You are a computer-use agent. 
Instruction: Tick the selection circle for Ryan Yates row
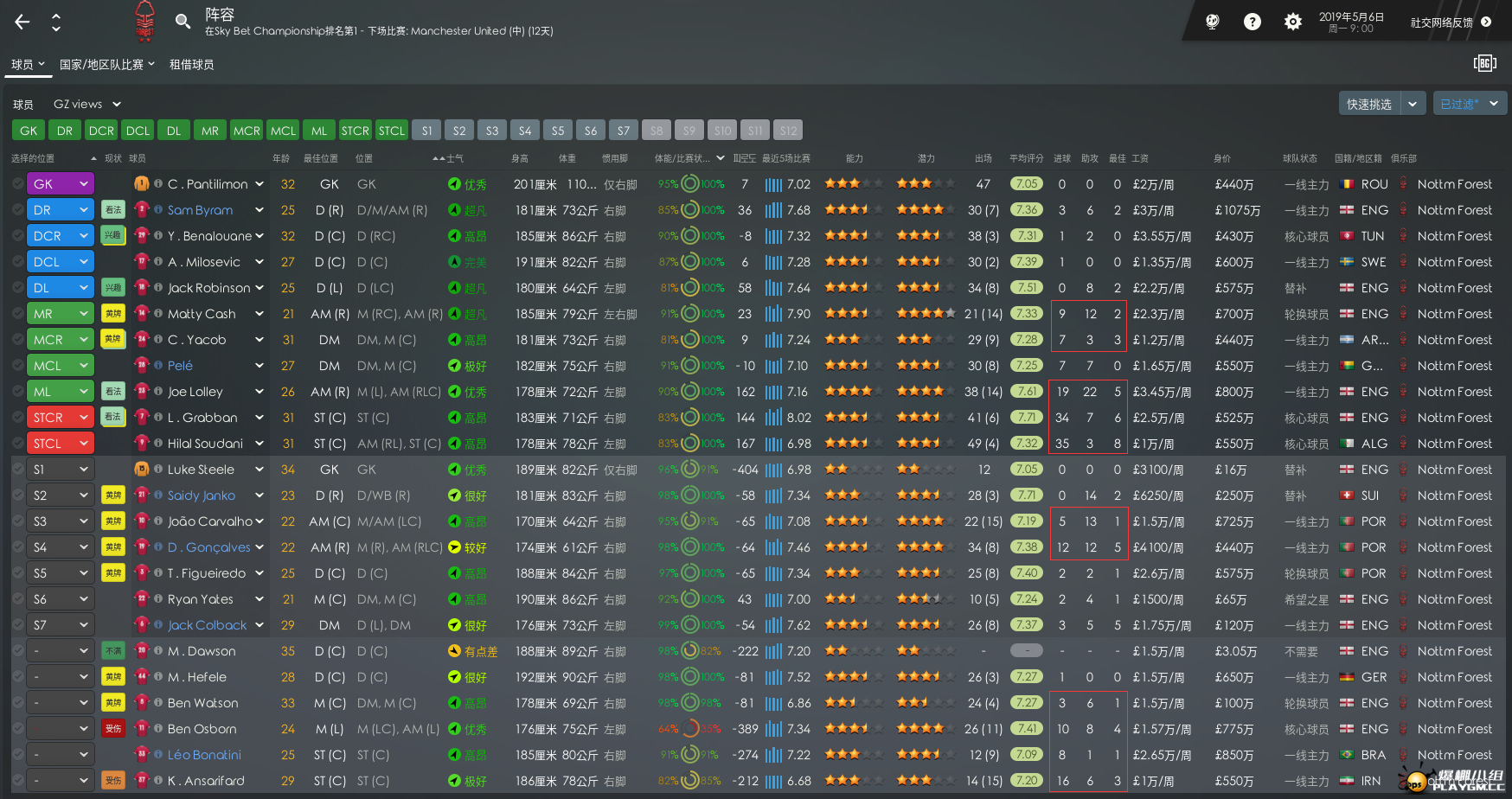click(18, 599)
